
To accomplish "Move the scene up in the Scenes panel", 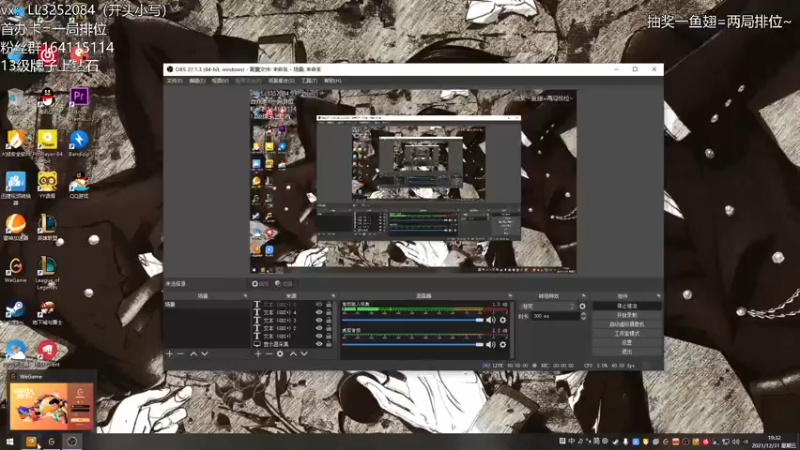I will pyautogui.click(x=193, y=354).
